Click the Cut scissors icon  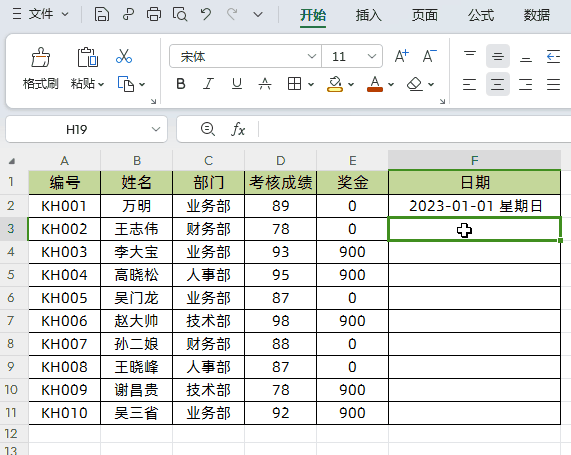124,56
